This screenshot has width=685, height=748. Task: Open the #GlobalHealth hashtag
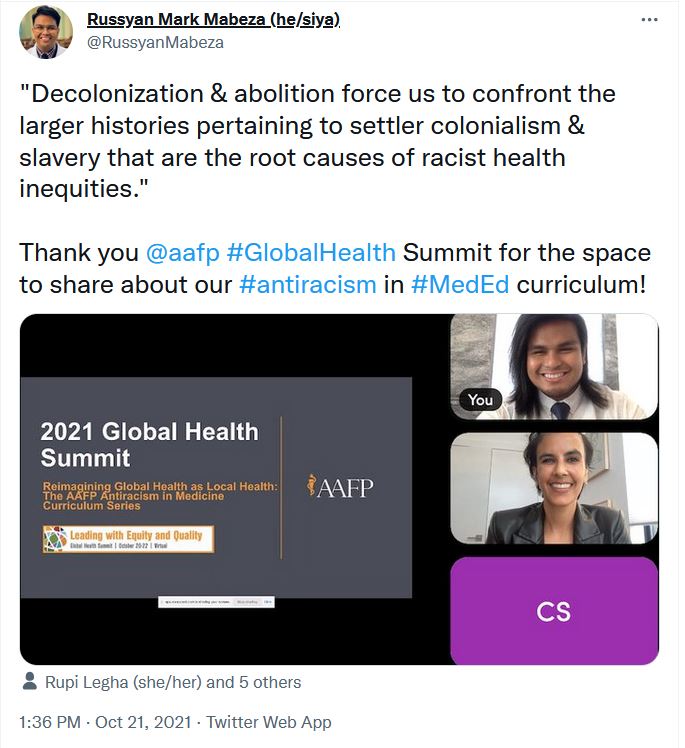(311, 252)
